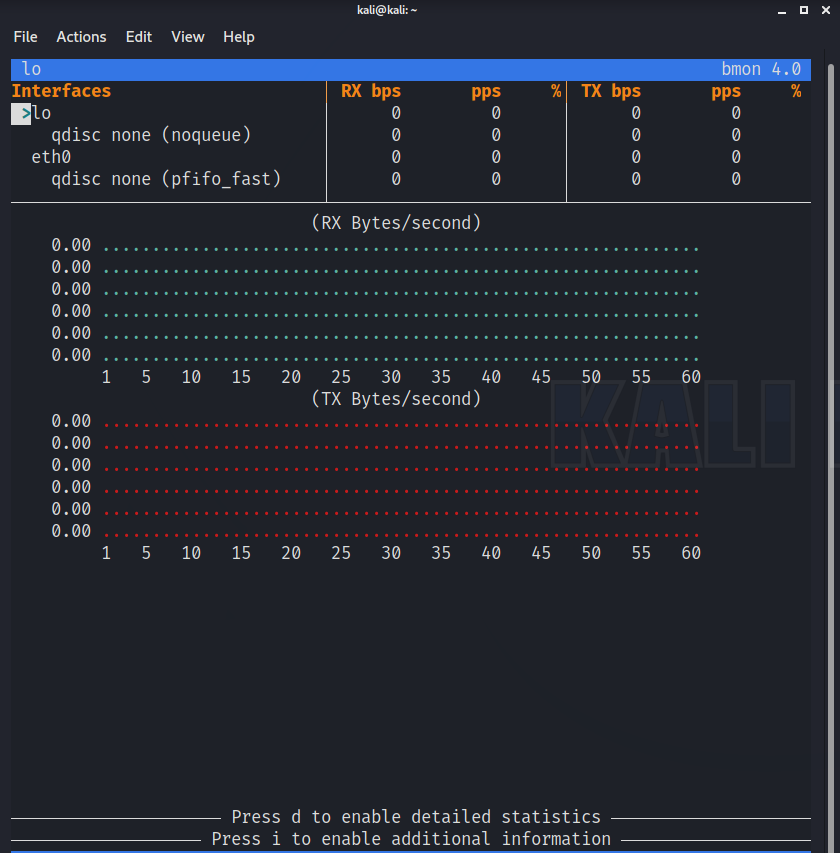Viewport: 840px width, 853px height.
Task: Click the selection arrow beside lo
Action: (22, 114)
